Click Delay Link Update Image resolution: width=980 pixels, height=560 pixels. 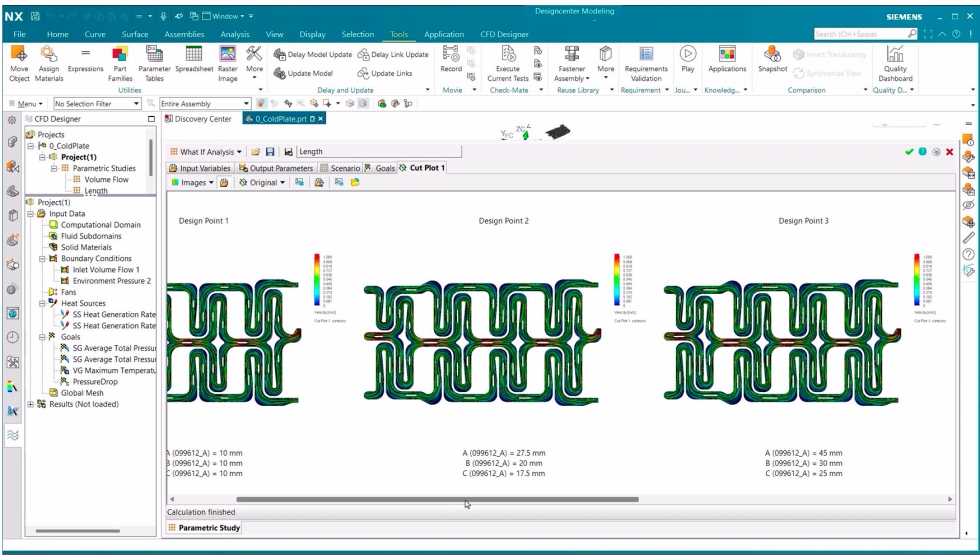[x=393, y=54]
